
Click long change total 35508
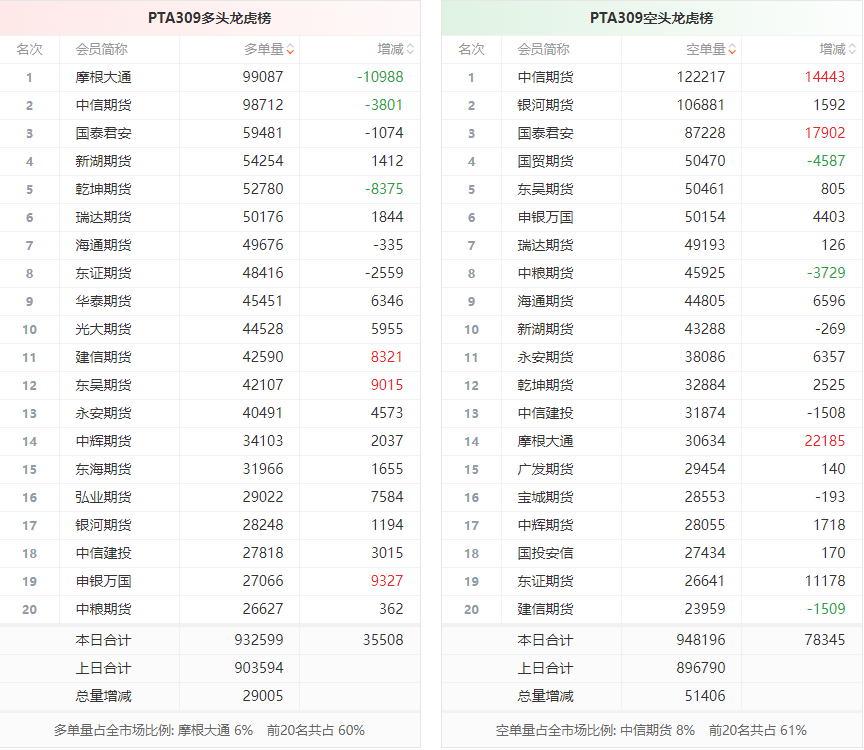click(383, 640)
